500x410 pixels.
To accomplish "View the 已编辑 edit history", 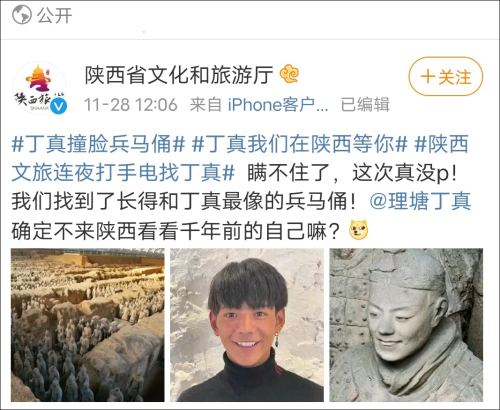I will tap(365, 105).
